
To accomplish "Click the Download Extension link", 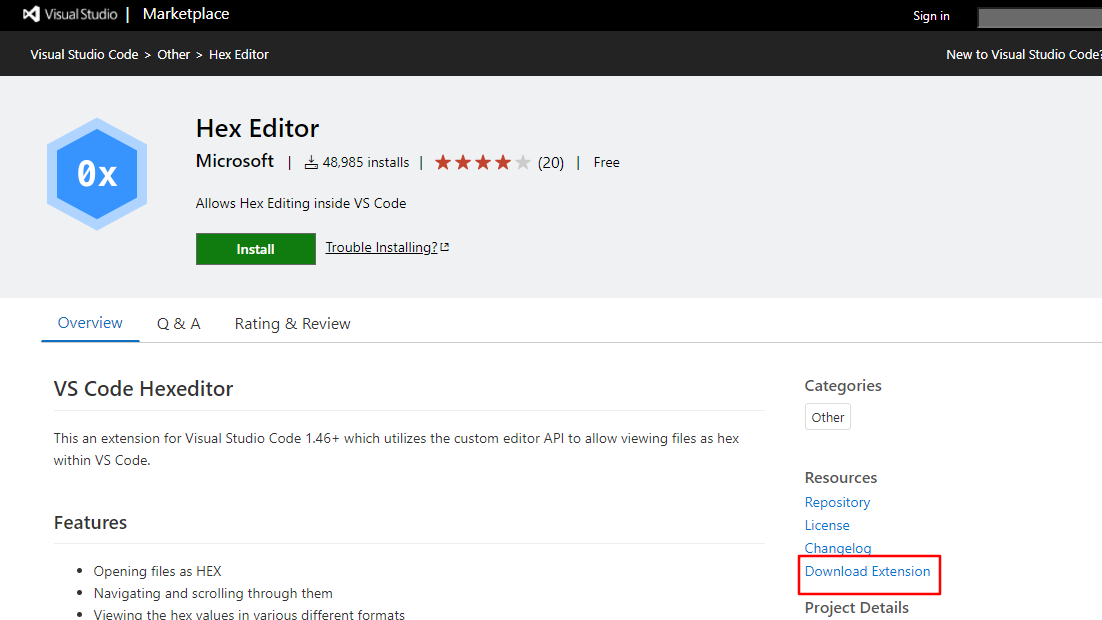I will click(x=867, y=571).
